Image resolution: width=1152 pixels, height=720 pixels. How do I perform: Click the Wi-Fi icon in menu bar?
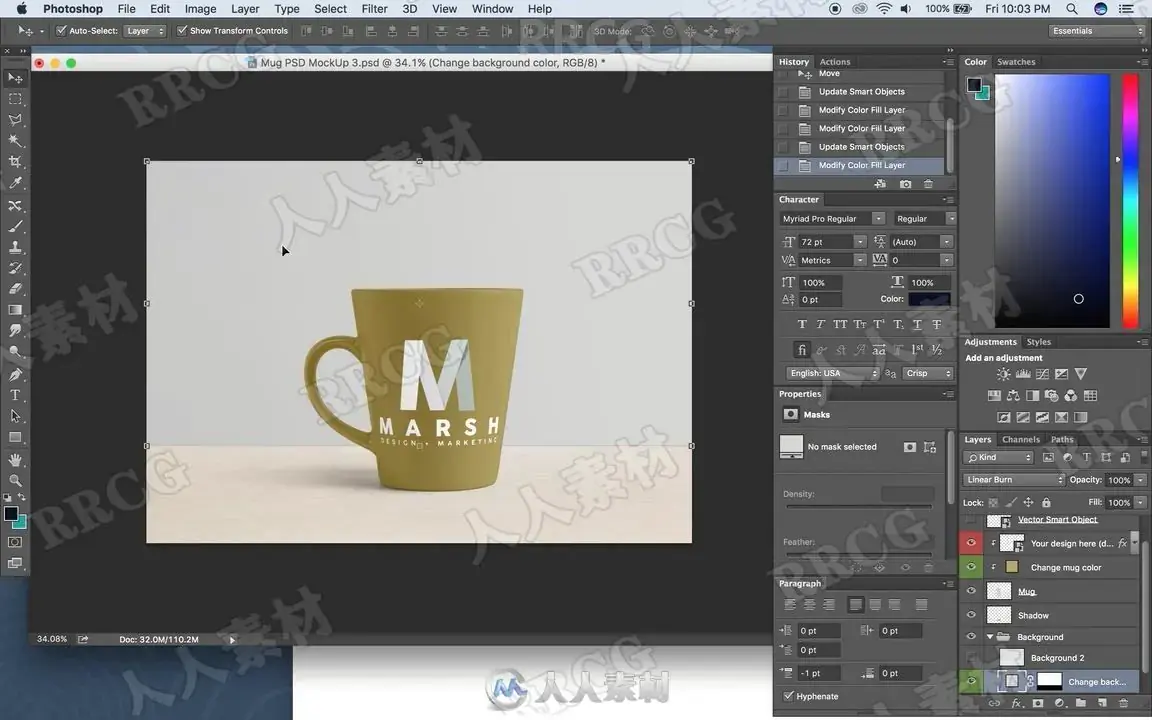point(884,9)
